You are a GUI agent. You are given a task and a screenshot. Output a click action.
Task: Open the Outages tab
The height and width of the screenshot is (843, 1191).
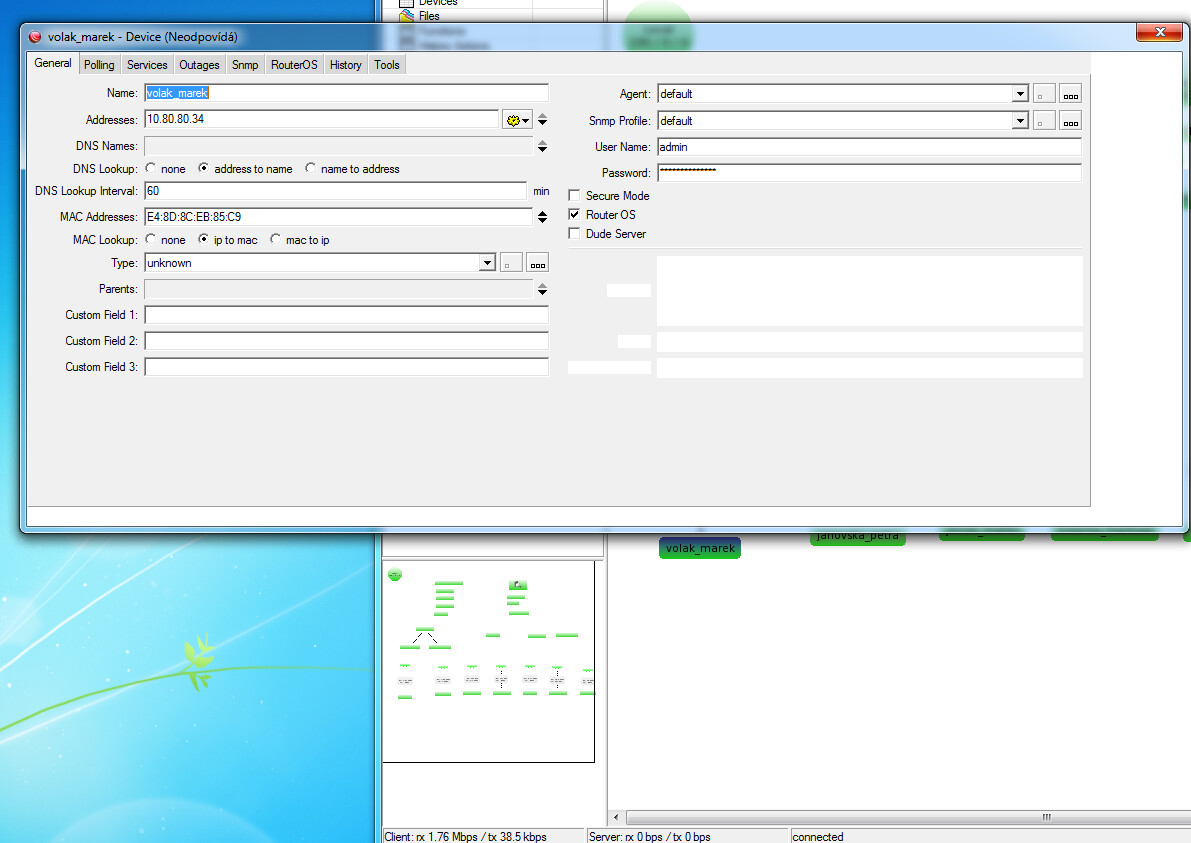click(x=199, y=64)
